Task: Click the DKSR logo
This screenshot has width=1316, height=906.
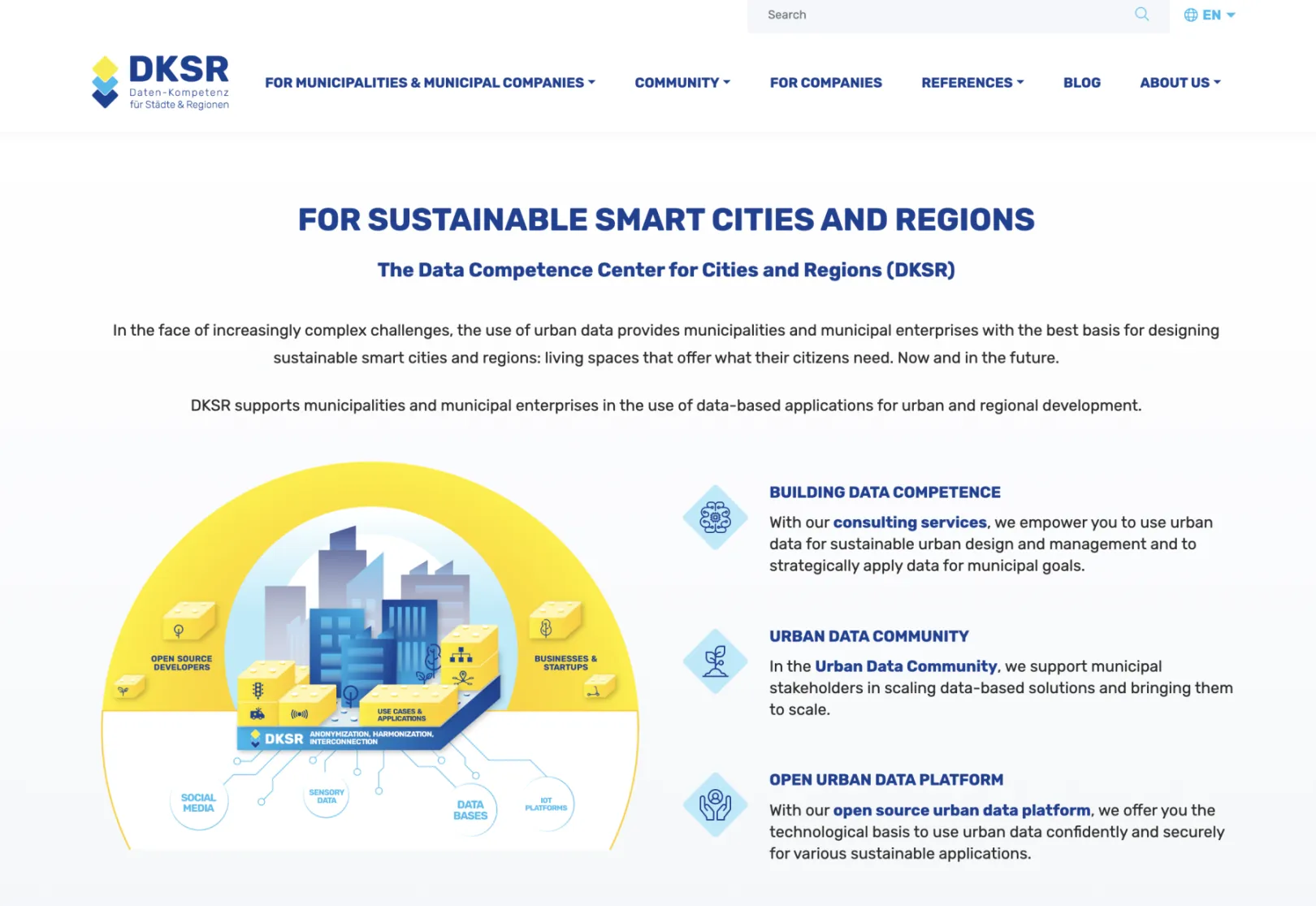Action: [x=161, y=82]
